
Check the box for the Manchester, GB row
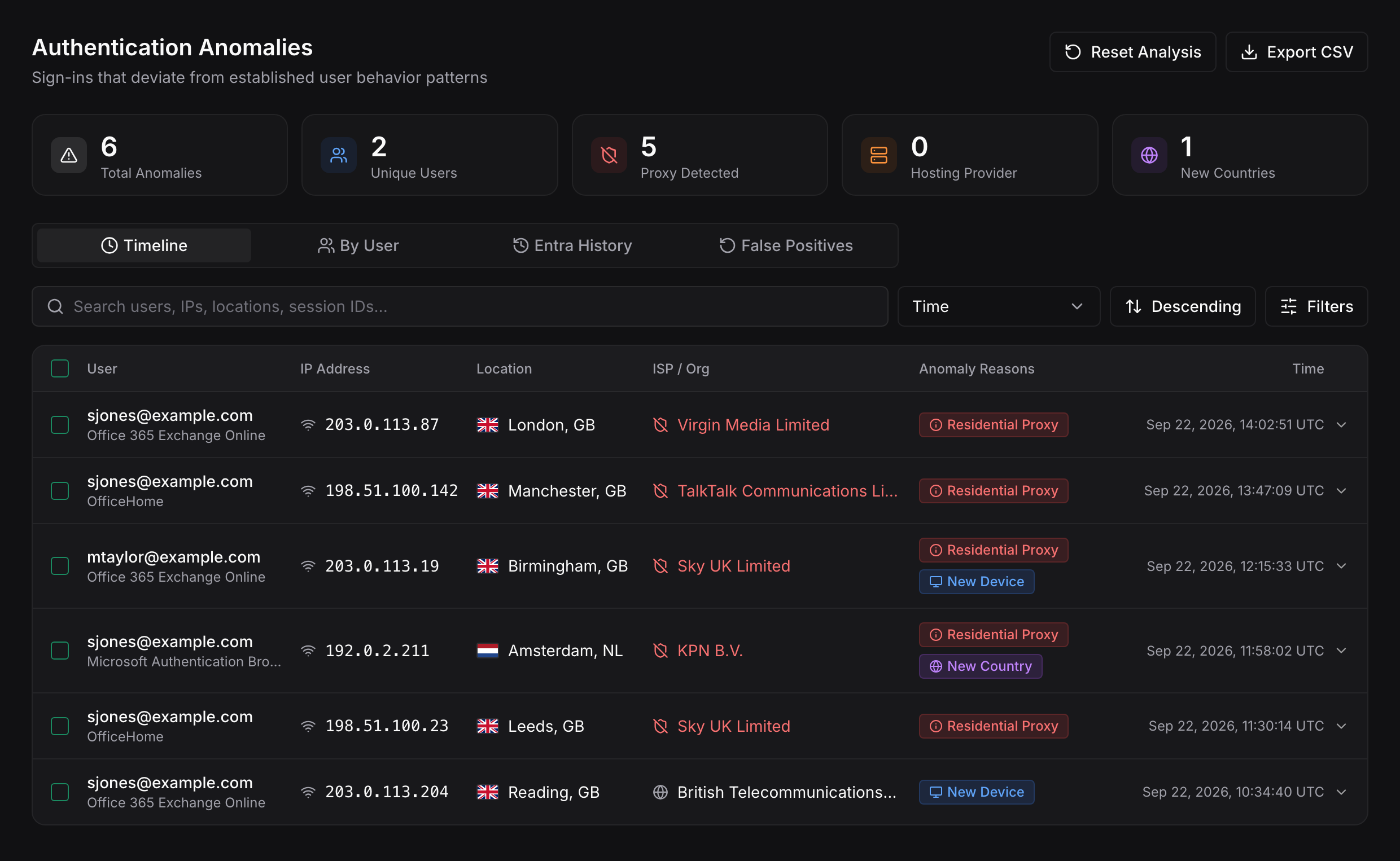pos(60,491)
